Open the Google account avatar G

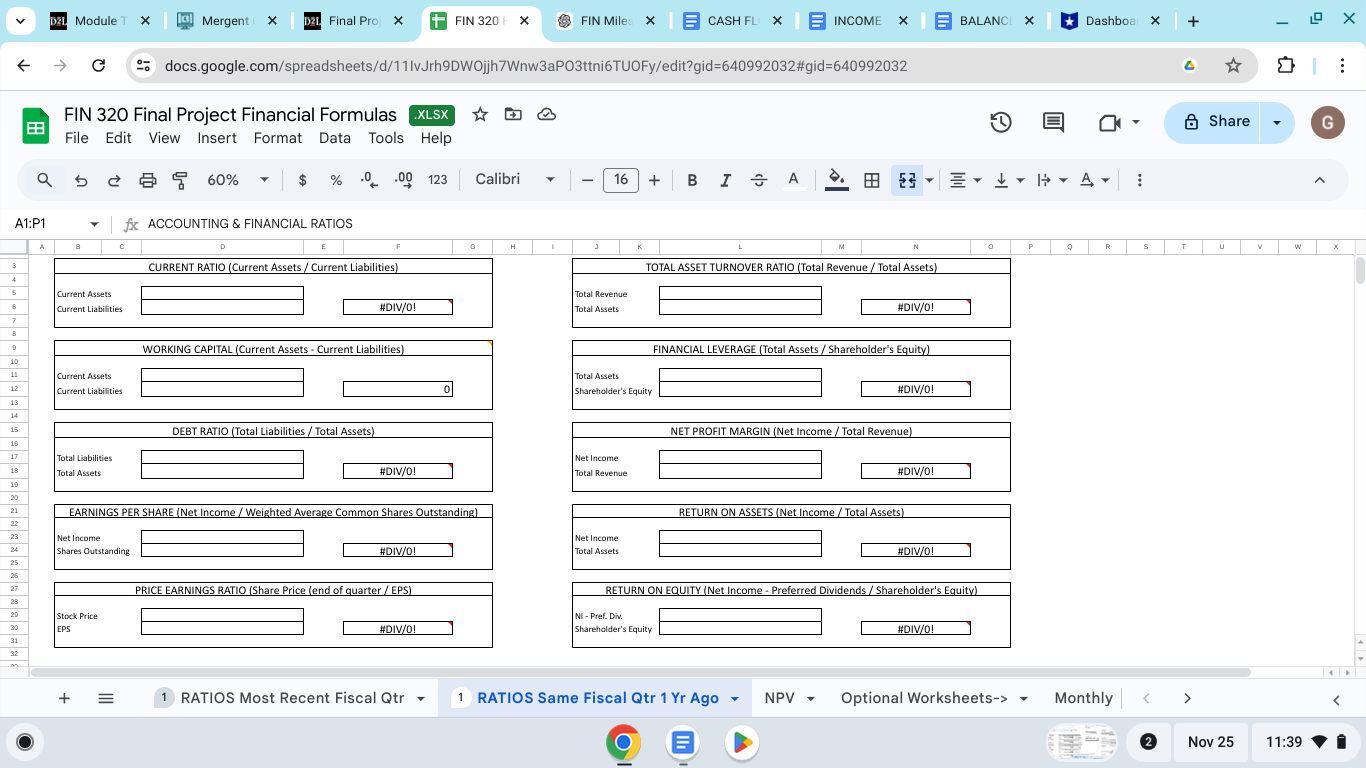[1327, 122]
